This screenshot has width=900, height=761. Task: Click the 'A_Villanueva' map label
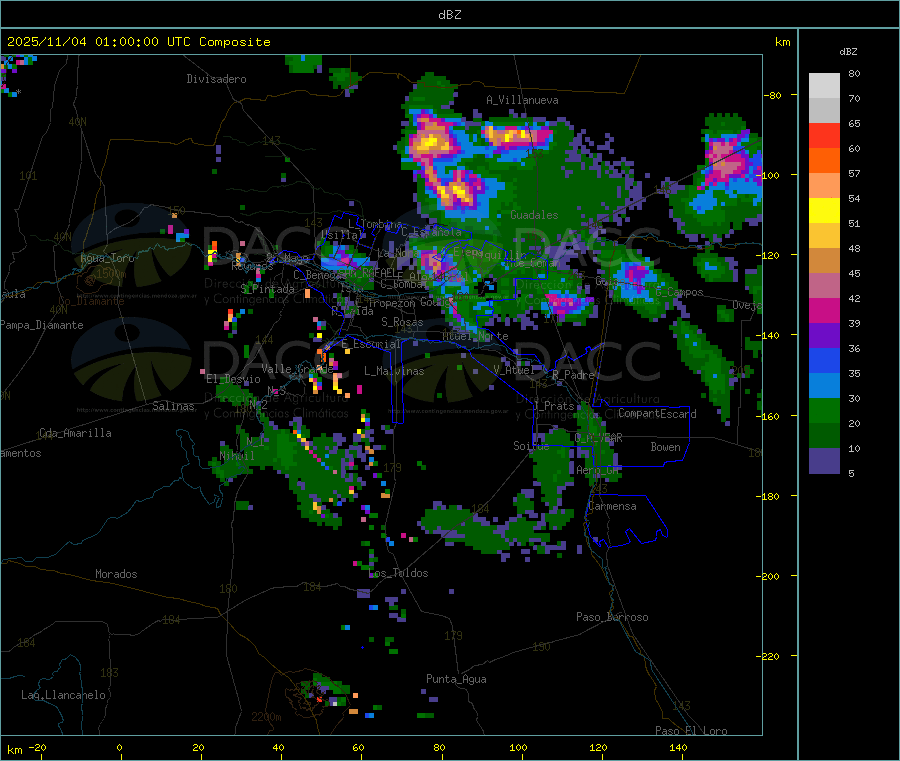tap(522, 100)
